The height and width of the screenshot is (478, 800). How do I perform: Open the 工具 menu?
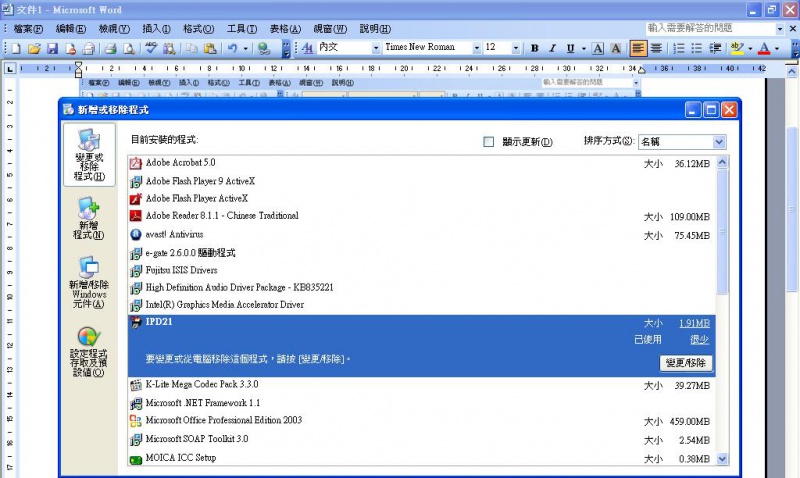pos(242,28)
